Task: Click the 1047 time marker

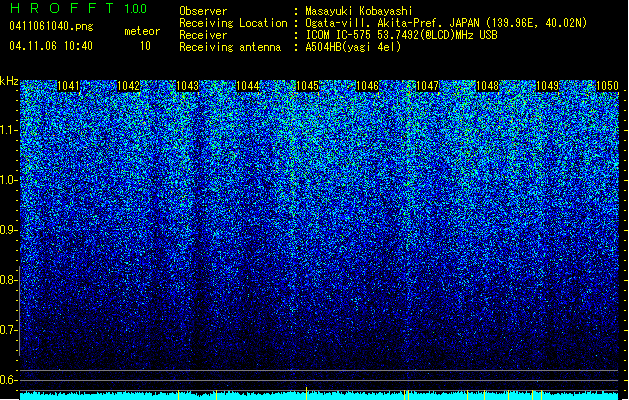Action: point(428,86)
